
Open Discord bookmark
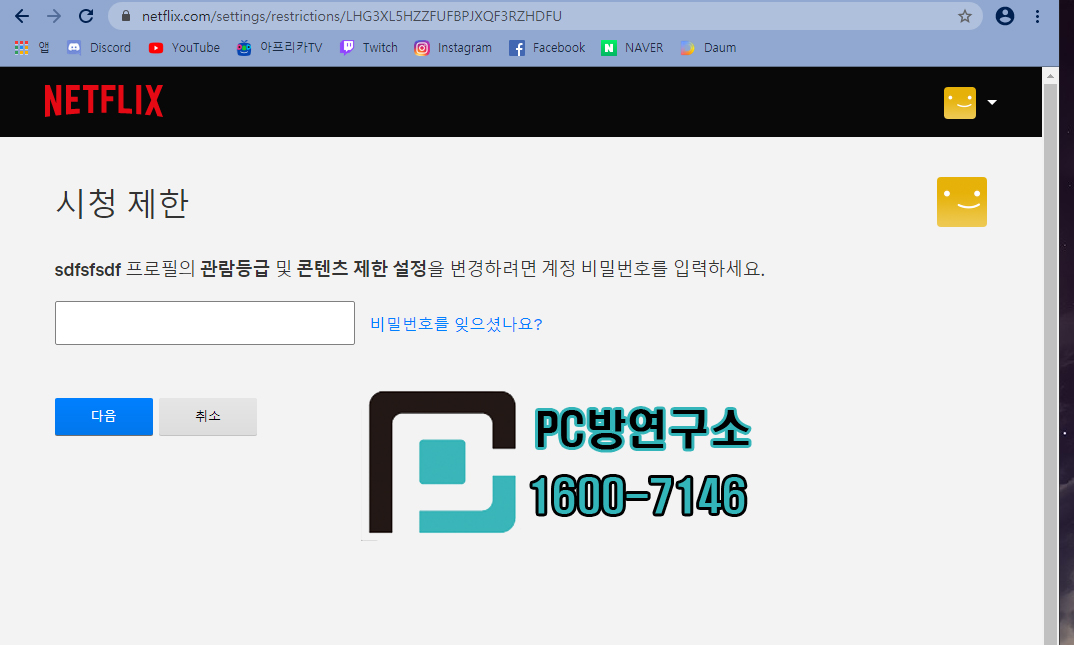(x=99, y=48)
